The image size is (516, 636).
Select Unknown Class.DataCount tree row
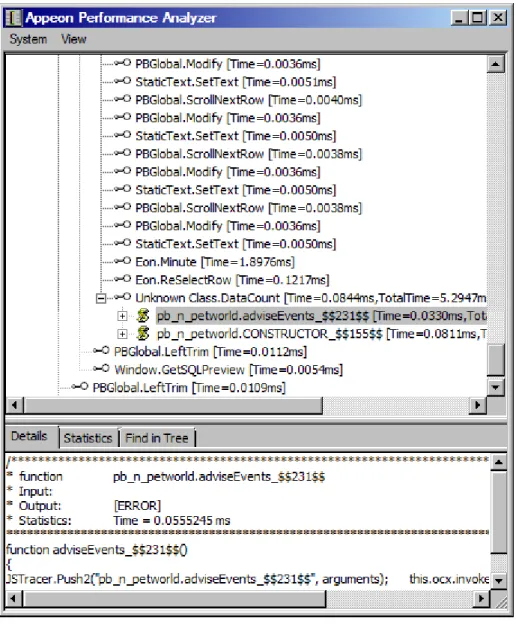(x=311, y=298)
